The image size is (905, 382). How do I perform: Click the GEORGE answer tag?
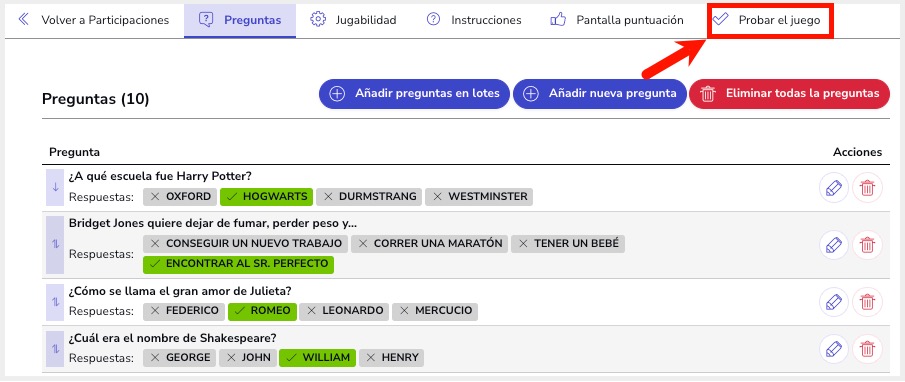[179, 358]
